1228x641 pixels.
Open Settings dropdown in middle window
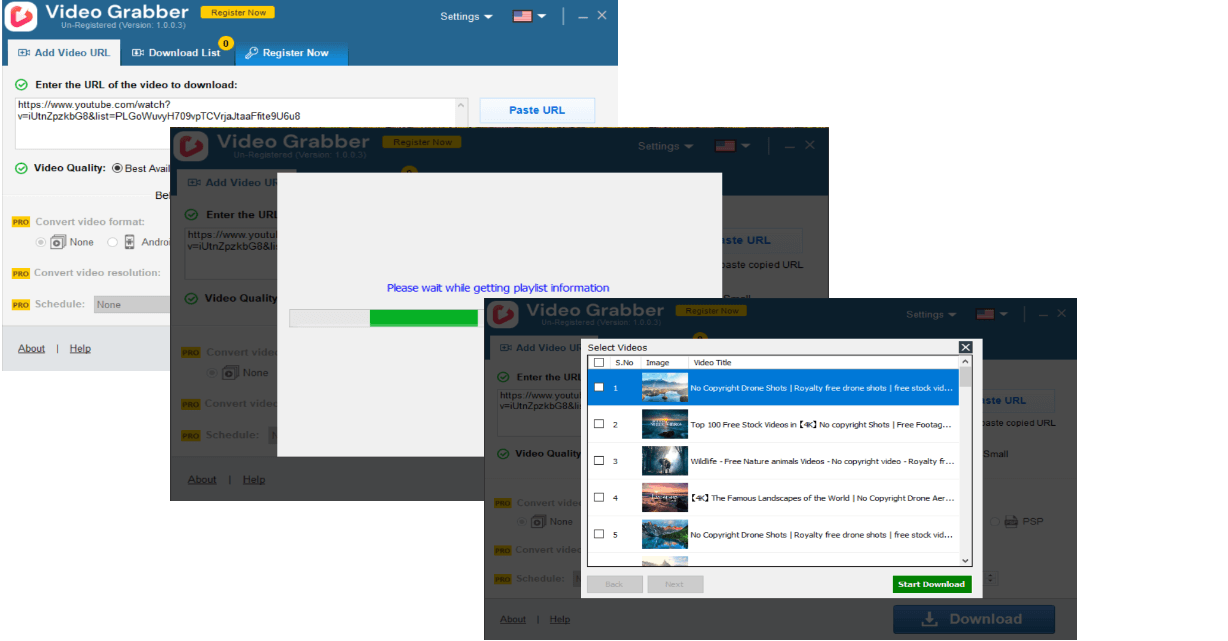(666, 146)
